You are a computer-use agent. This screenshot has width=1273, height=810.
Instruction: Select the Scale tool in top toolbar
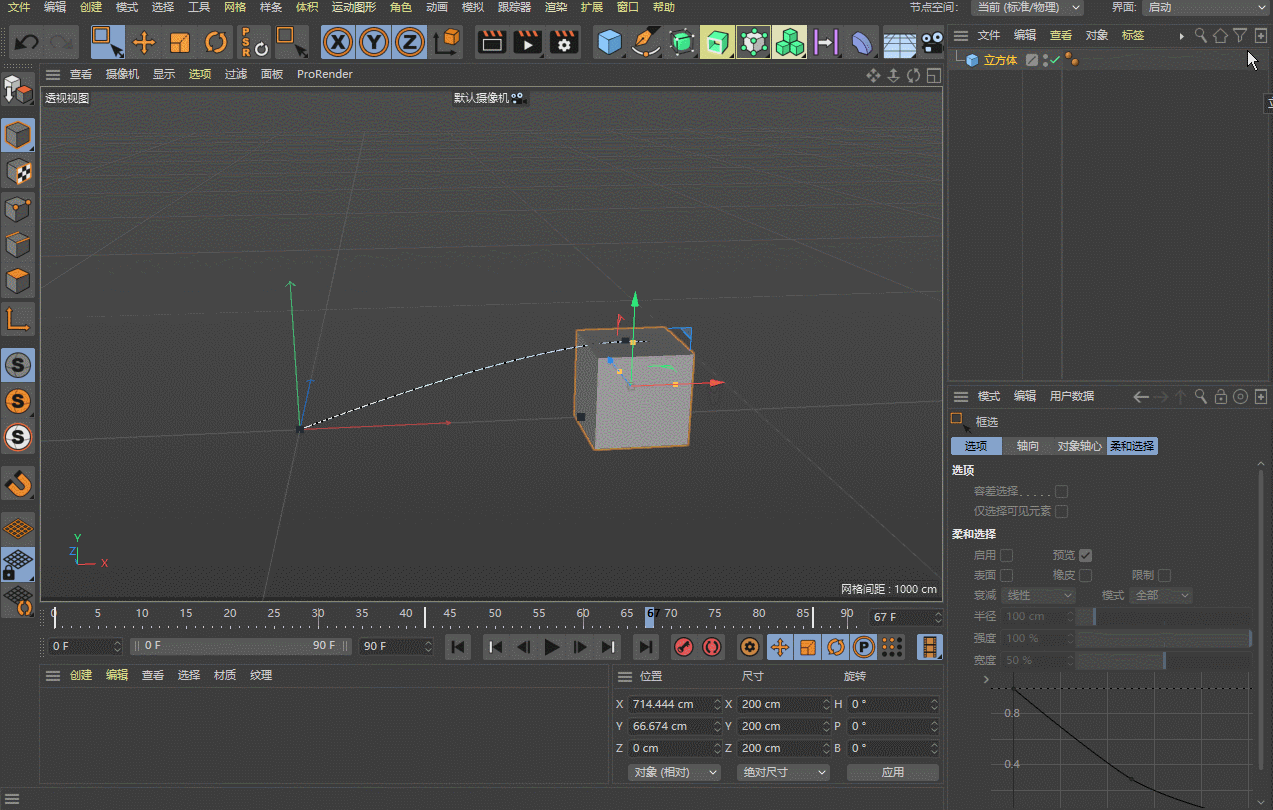180,43
